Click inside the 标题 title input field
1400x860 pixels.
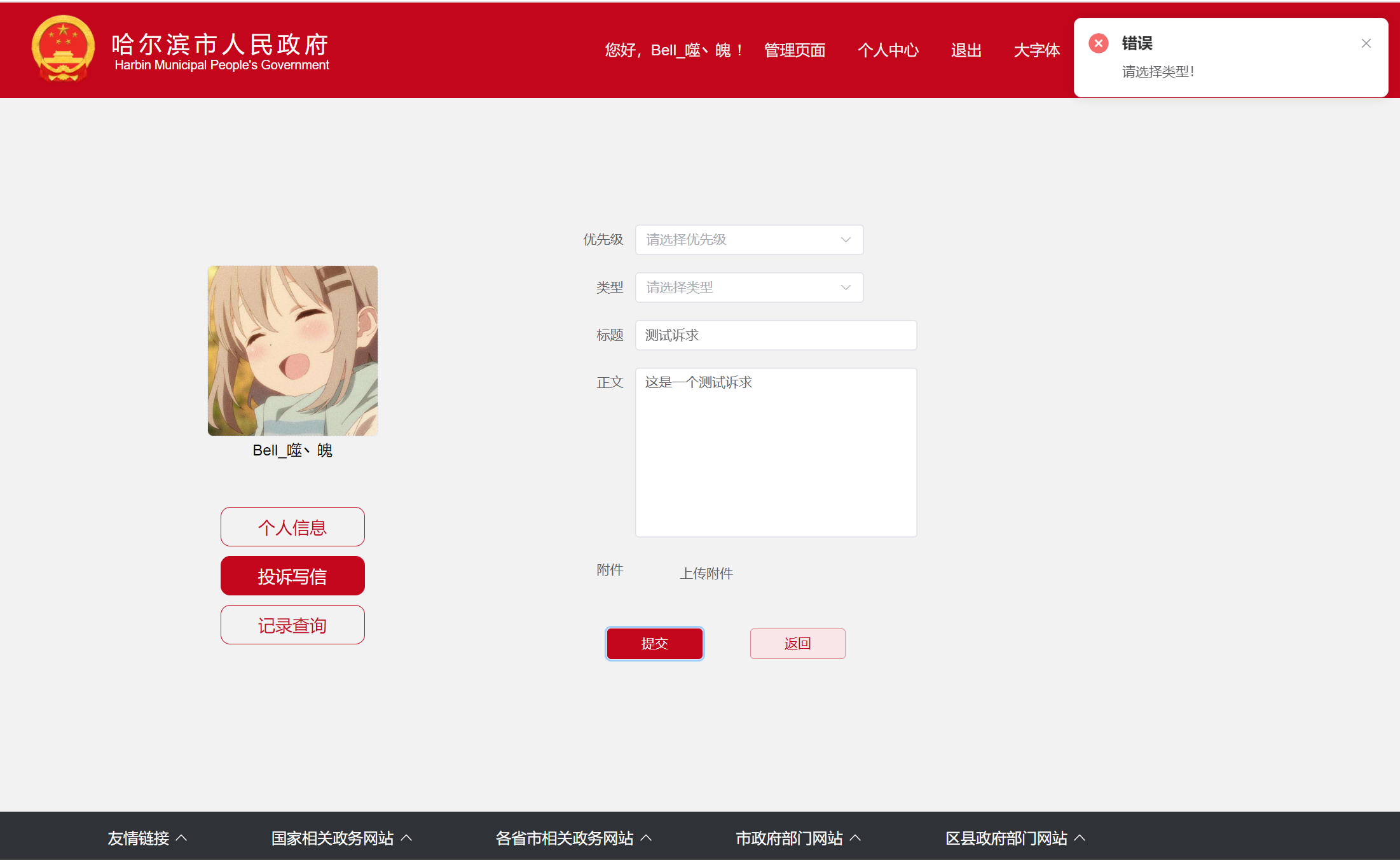[776, 335]
